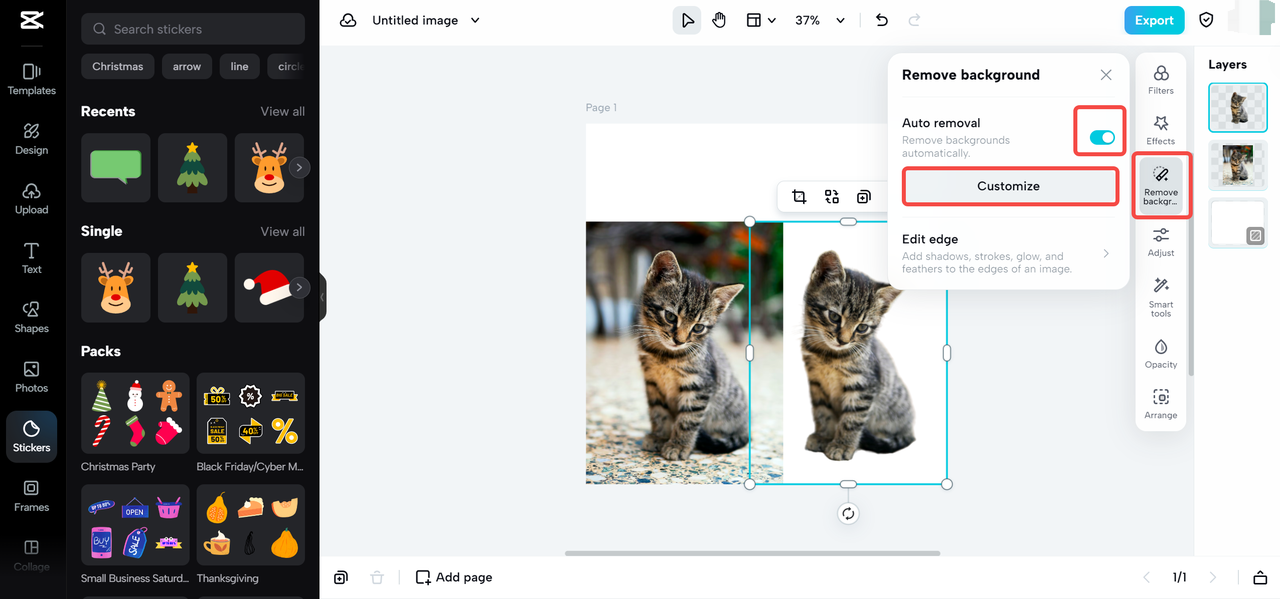Select the blank background layer thumbnail
The image size is (1280, 599).
(1238, 223)
